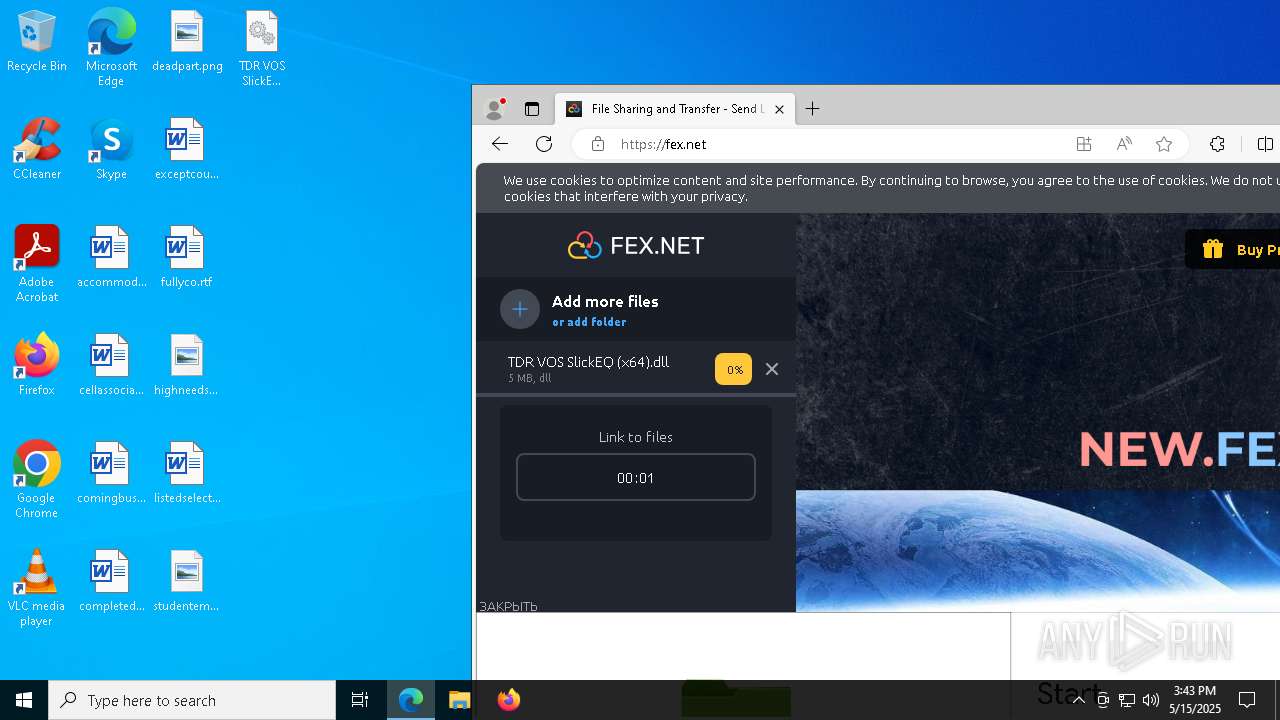Click the TDR VOS SlickEQ (x64).dll file name
1280x720 pixels.
click(588, 362)
